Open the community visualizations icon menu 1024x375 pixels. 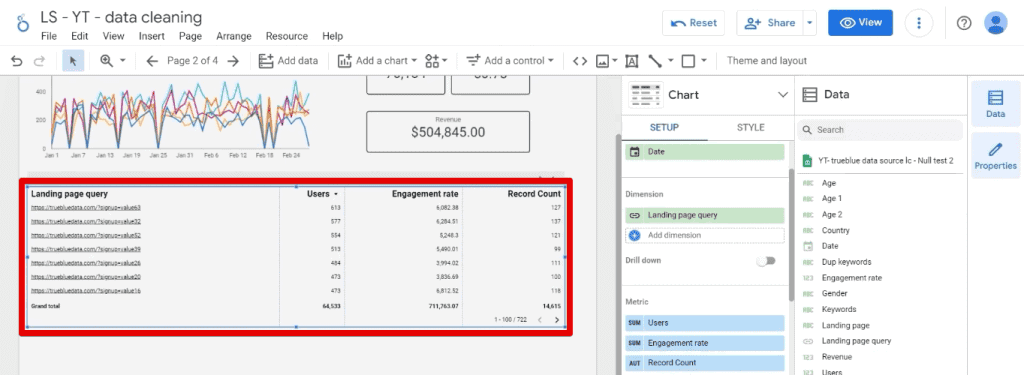[x=436, y=61]
